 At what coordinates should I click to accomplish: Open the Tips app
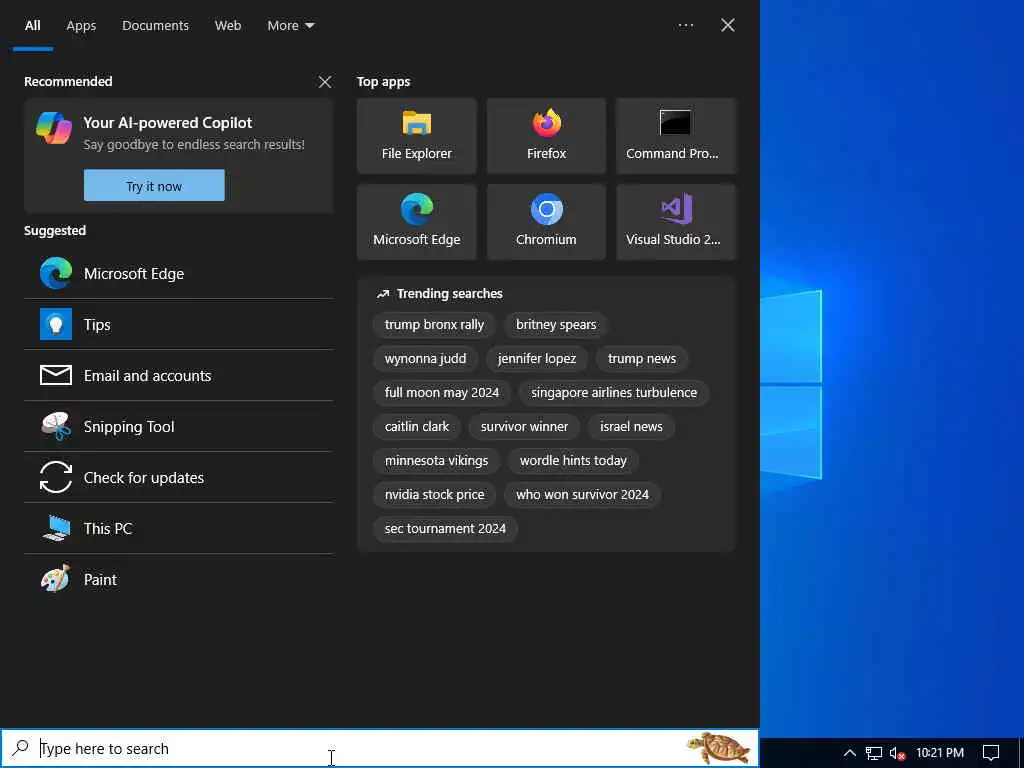178,325
